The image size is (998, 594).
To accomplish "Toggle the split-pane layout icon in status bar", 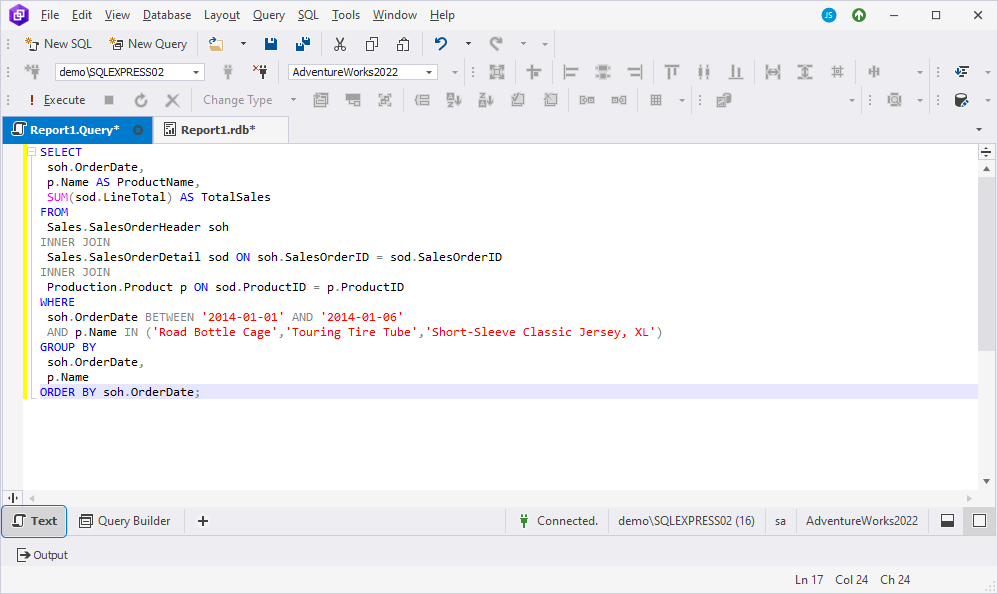I will (x=948, y=521).
